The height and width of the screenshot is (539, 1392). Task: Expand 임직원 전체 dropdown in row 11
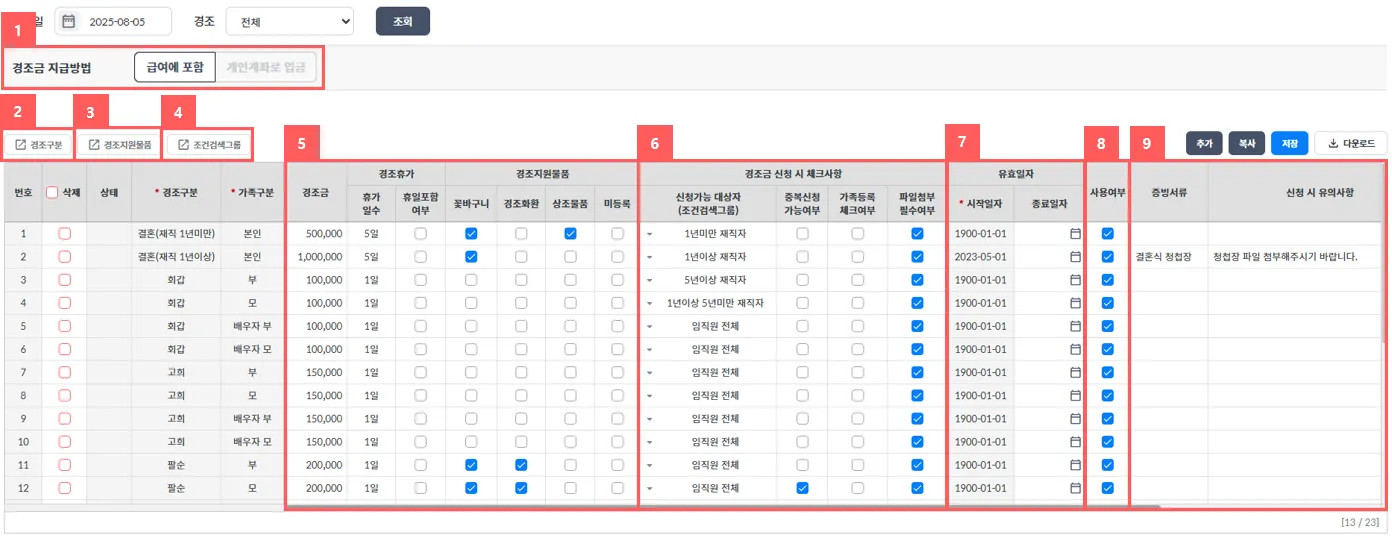pyautogui.click(x=647, y=466)
